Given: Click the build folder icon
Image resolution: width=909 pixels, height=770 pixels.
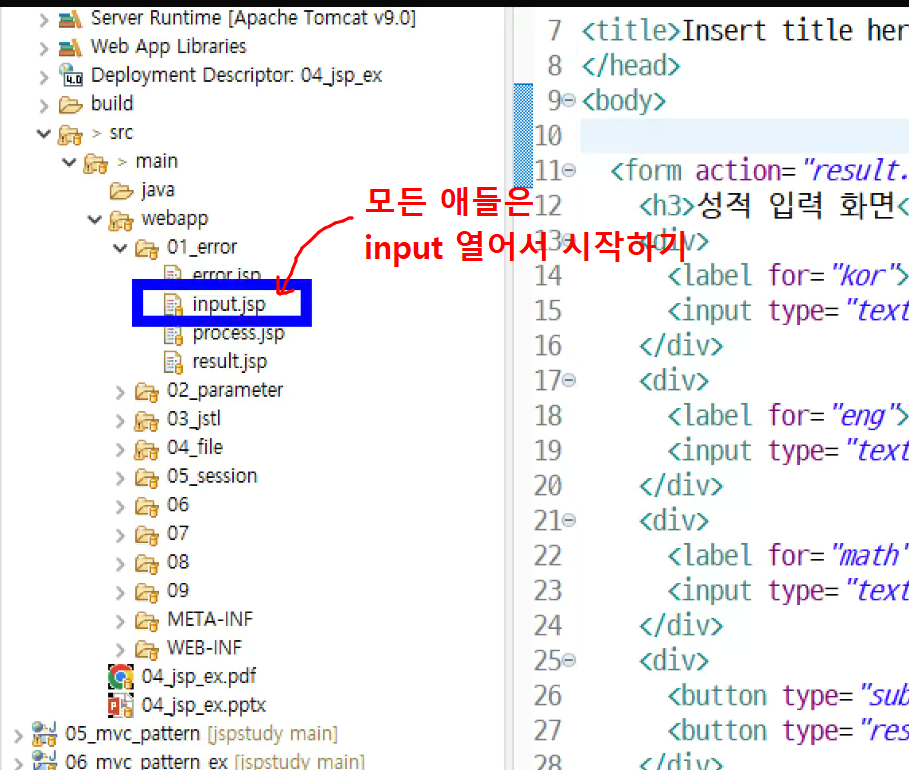Looking at the screenshot, I should (70, 105).
